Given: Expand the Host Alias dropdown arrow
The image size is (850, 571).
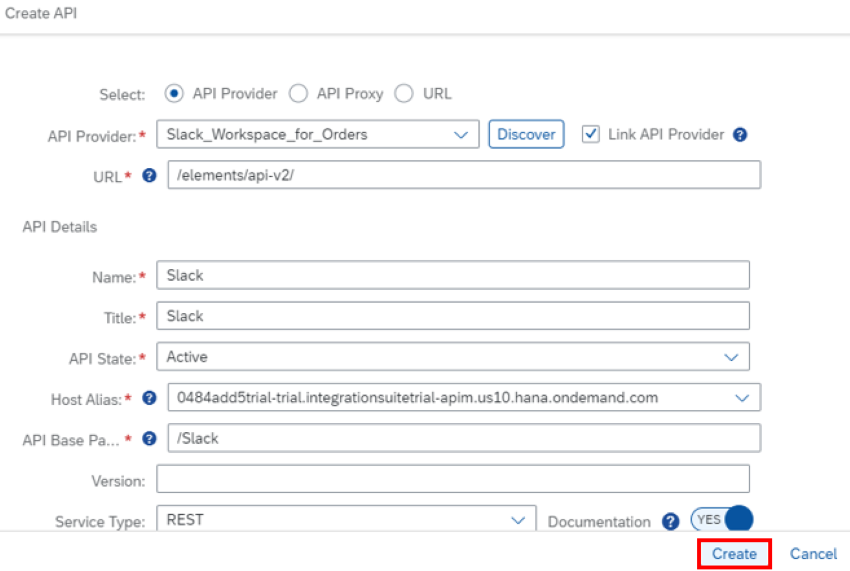Looking at the screenshot, I should point(742,397).
